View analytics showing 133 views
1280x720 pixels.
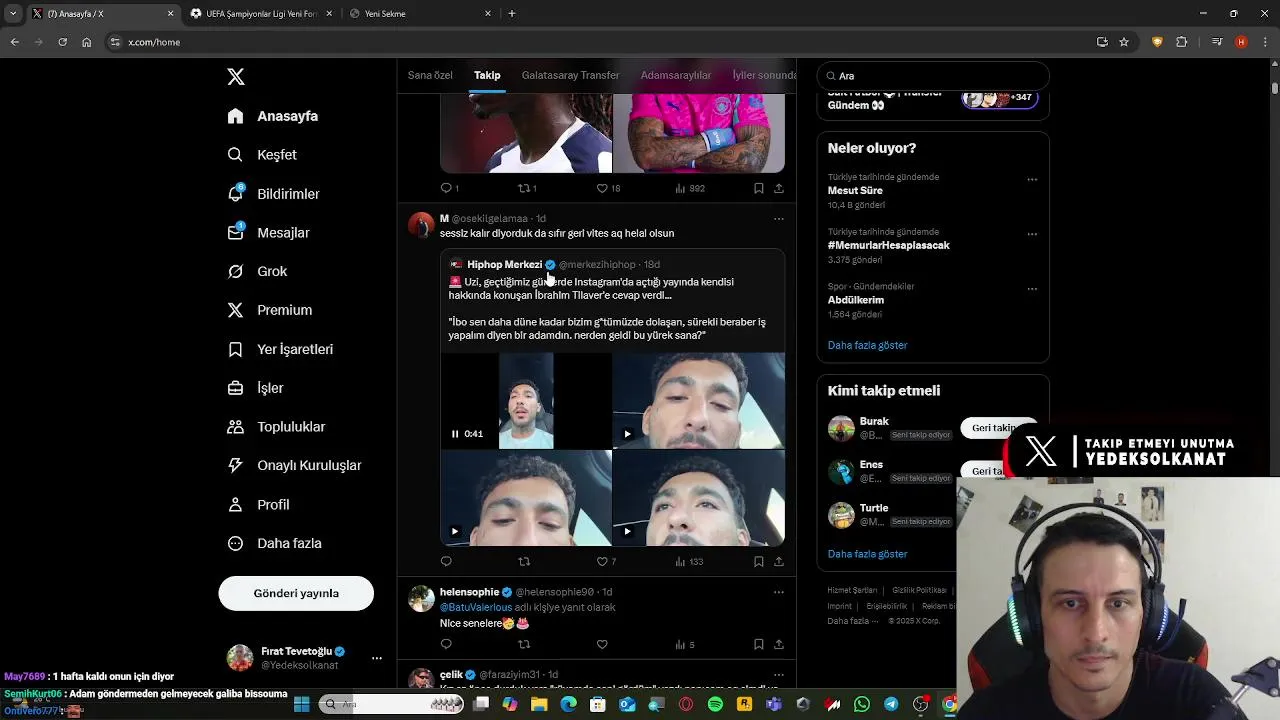pos(689,562)
